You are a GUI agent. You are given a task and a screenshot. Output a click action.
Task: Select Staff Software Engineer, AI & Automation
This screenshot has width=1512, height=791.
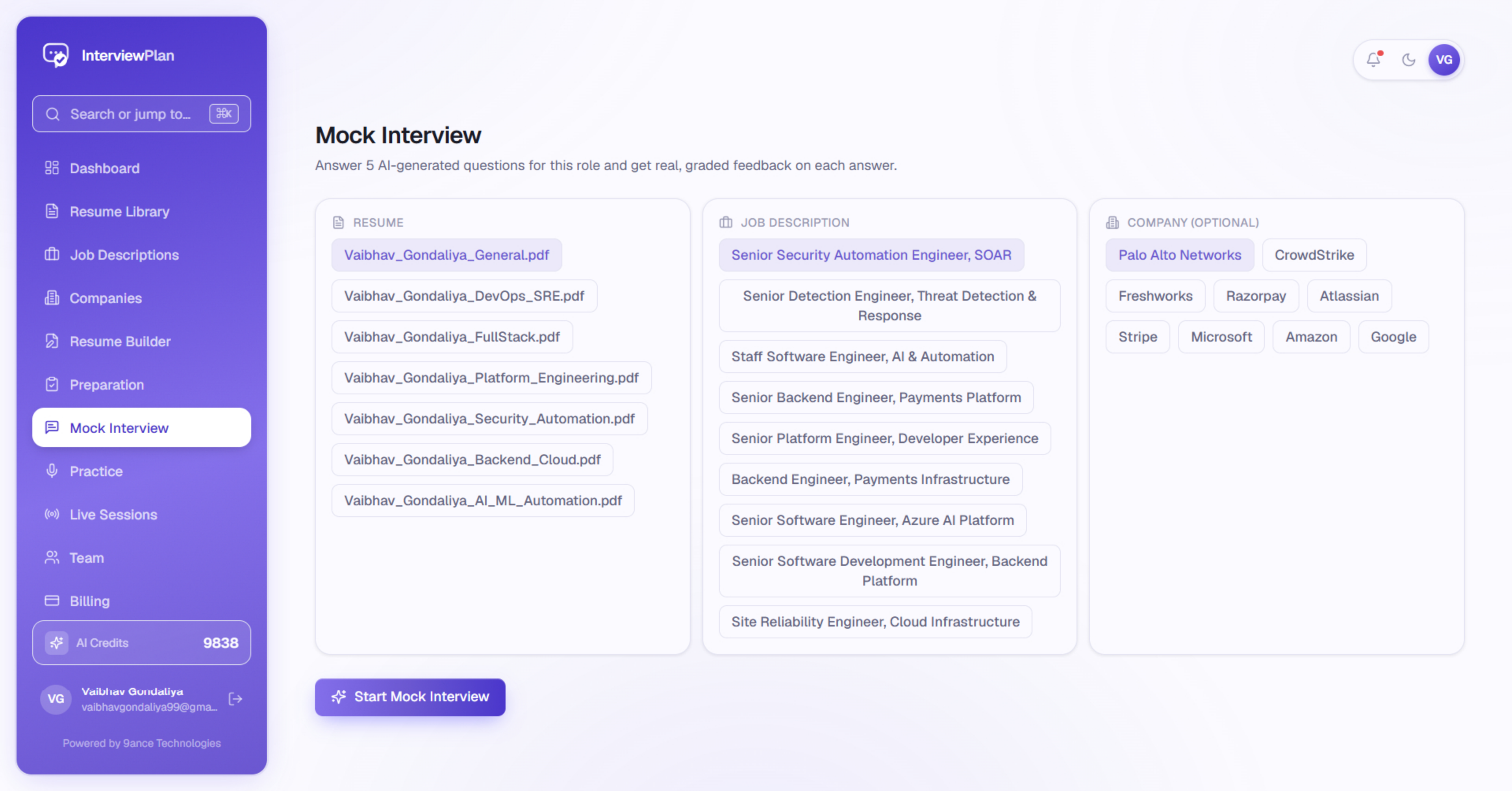click(x=863, y=357)
